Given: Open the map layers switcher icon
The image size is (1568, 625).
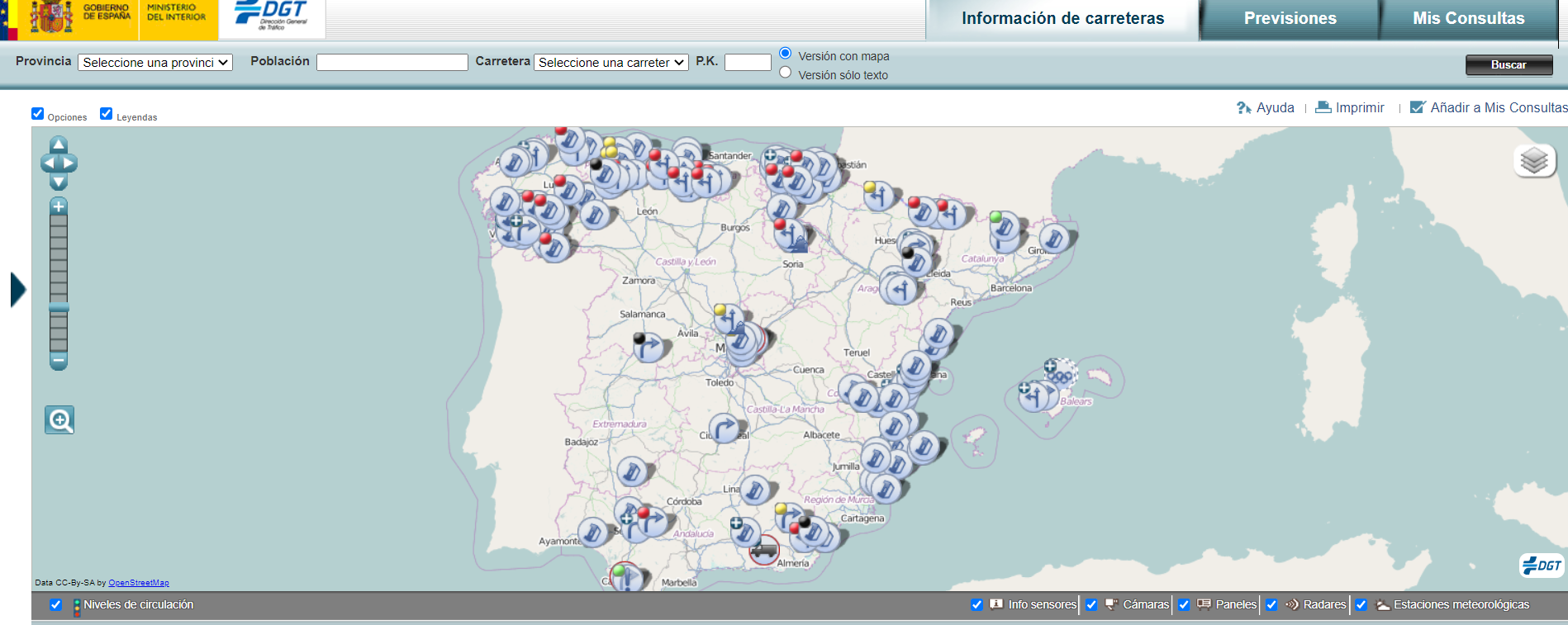Looking at the screenshot, I should [1534, 160].
